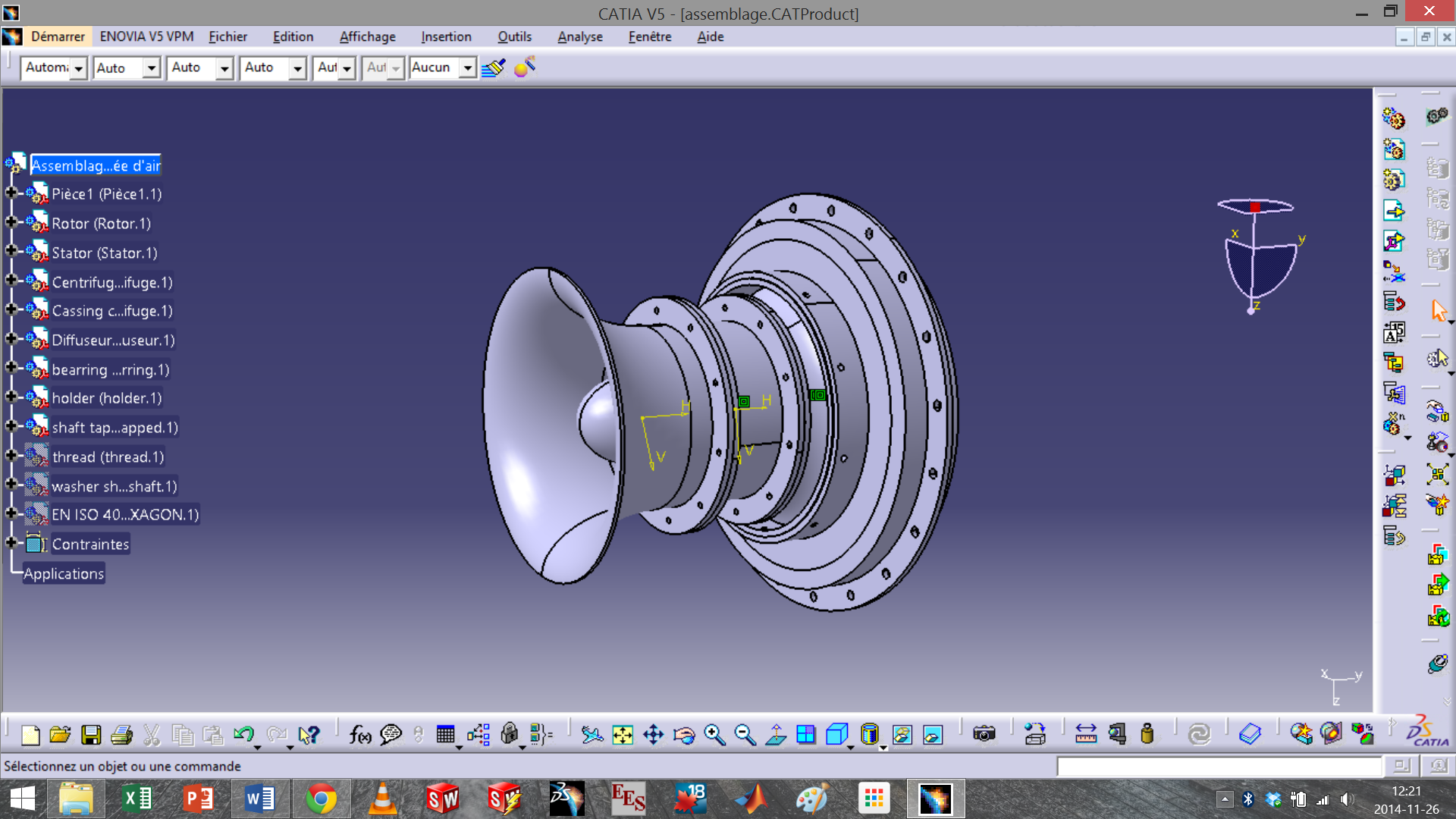Click the Formula f(x) icon
Viewport: 1456px width, 819px height.
[x=359, y=734]
